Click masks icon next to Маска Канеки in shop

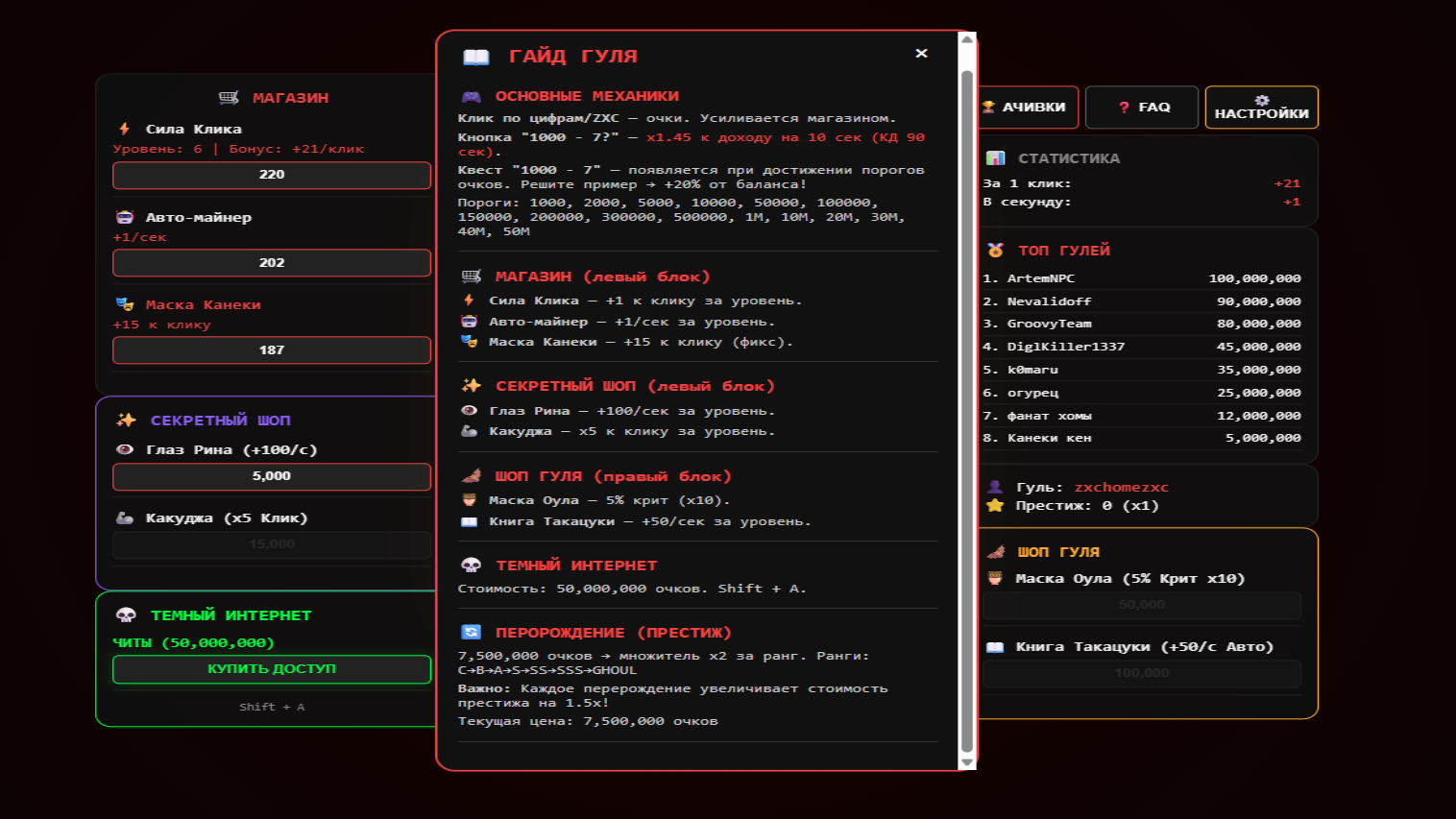click(125, 304)
